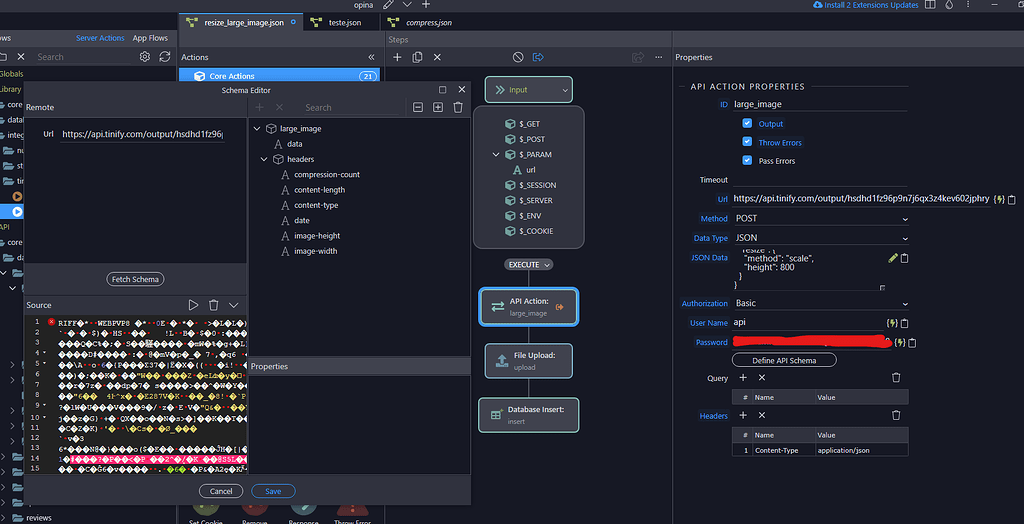The width and height of the screenshot is (1024, 524).
Task: Add a new step in Steps toolbar
Action: (x=397, y=57)
